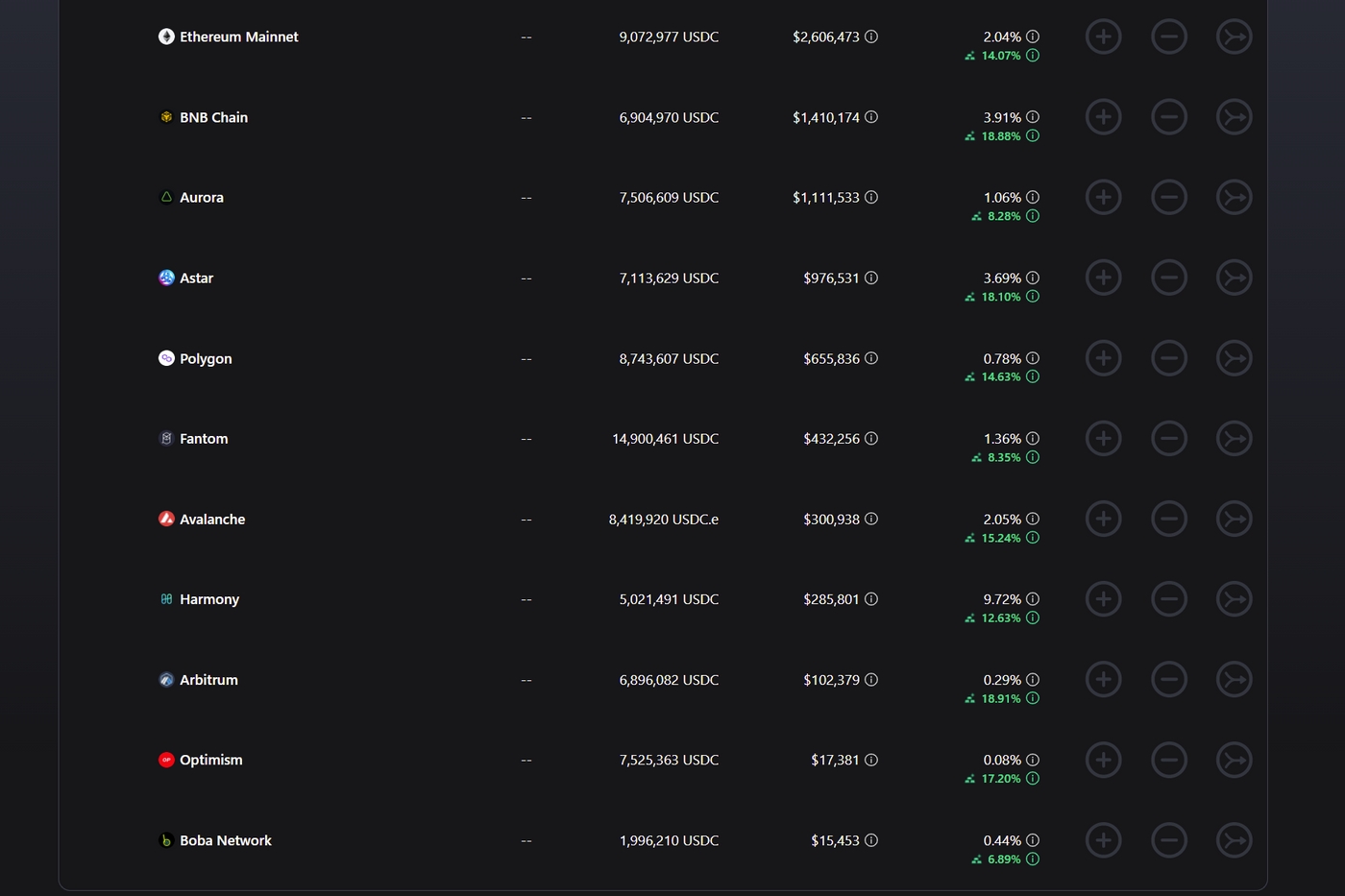Image resolution: width=1345 pixels, height=896 pixels.
Task: Click the transfer arrow icon for Optimism
Action: click(x=1234, y=760)
